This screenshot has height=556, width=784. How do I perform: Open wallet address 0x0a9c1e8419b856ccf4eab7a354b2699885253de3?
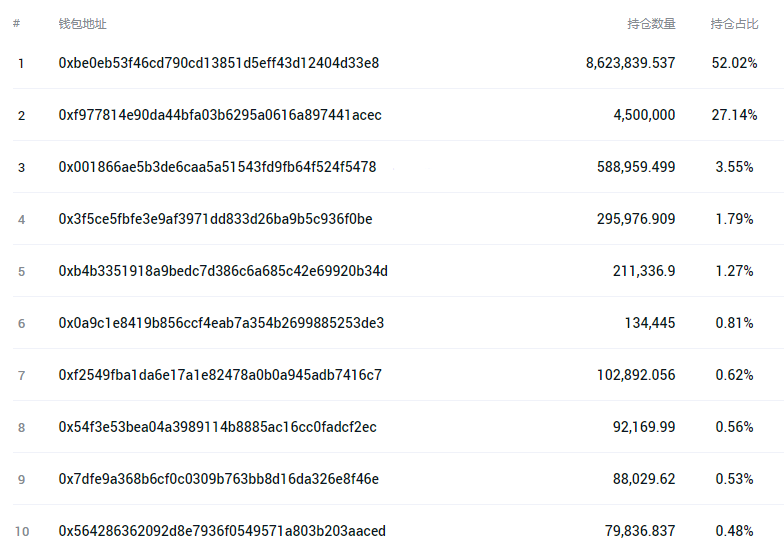pos(221,323)
